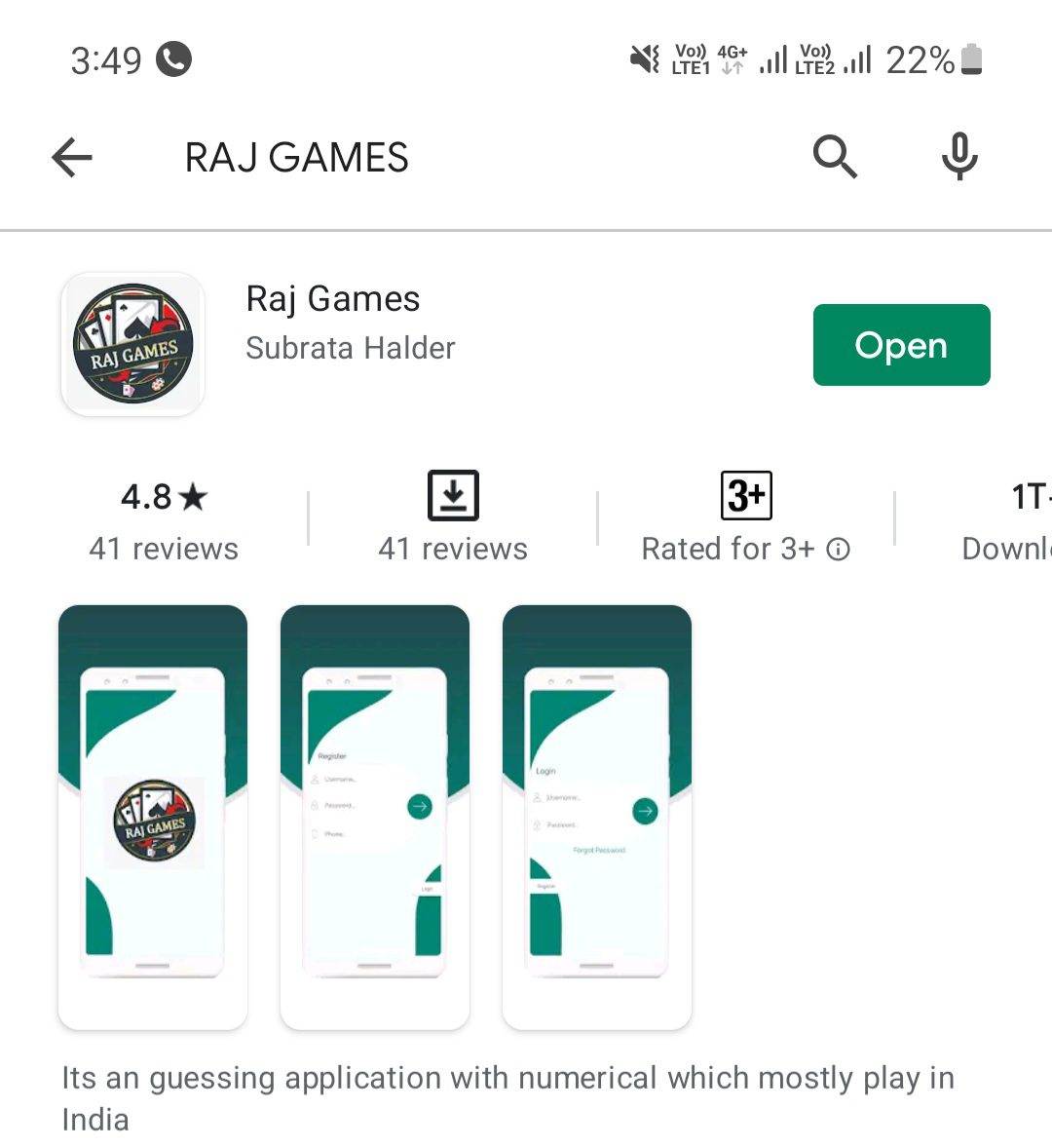Tap the Rated for 3+ label
The height and width of the screenshot is (1148, 1052).
click(x=728, y=549)
